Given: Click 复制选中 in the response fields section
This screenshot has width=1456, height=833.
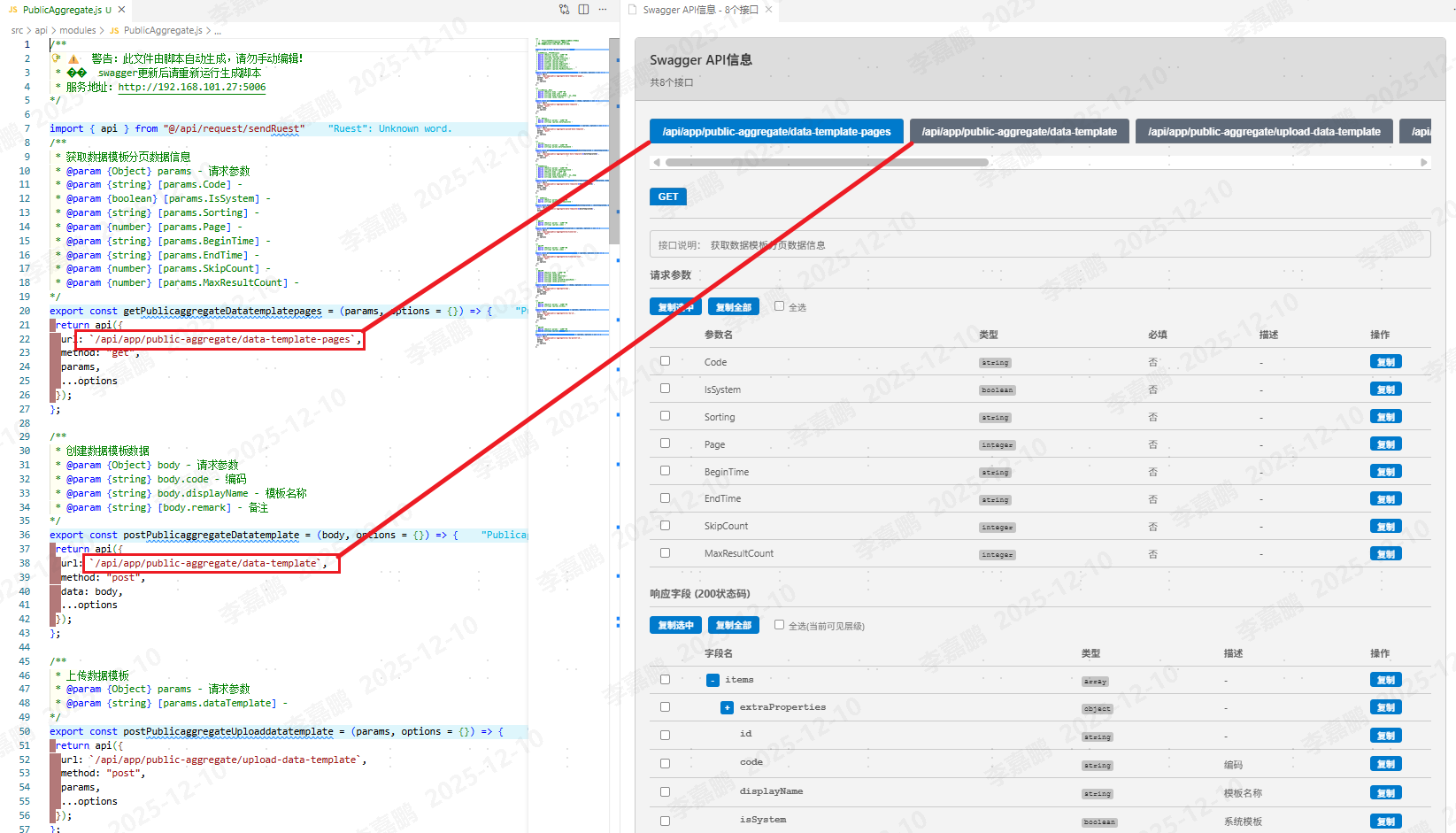Looking at the screenshot, I should 675,625.
